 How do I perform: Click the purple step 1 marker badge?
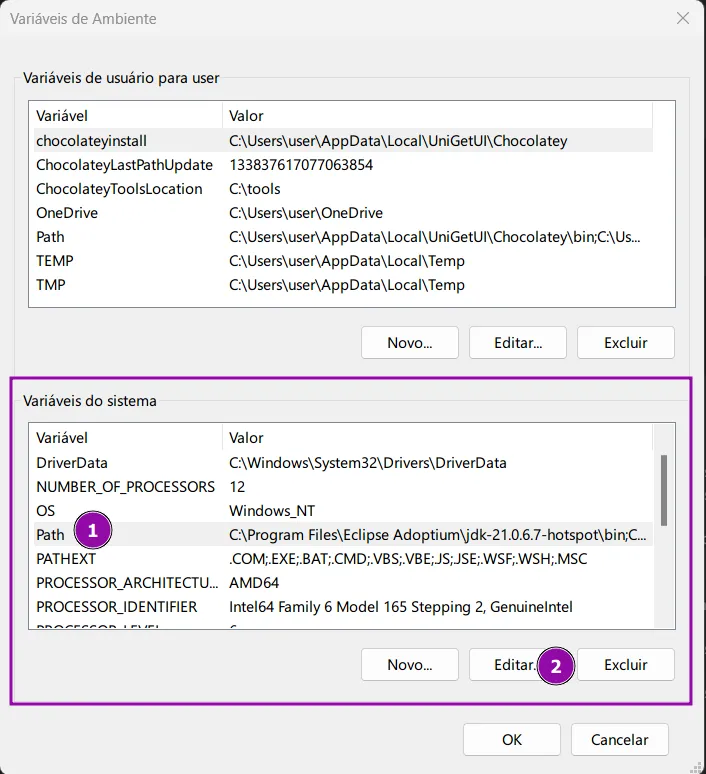[x=93, y=531]
